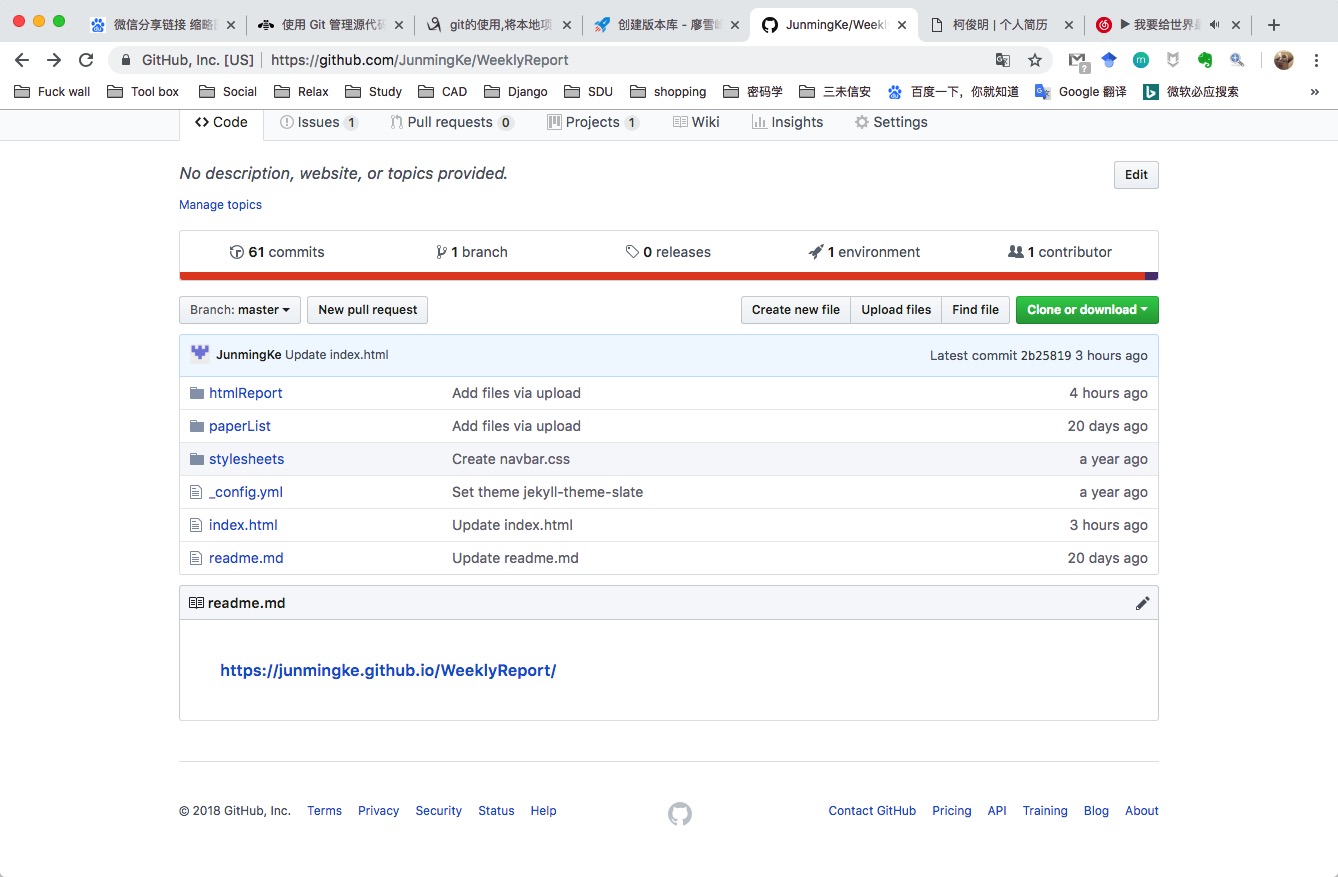Switch to the Pull requests tab

pyautogui.click(x=452, y=122)
